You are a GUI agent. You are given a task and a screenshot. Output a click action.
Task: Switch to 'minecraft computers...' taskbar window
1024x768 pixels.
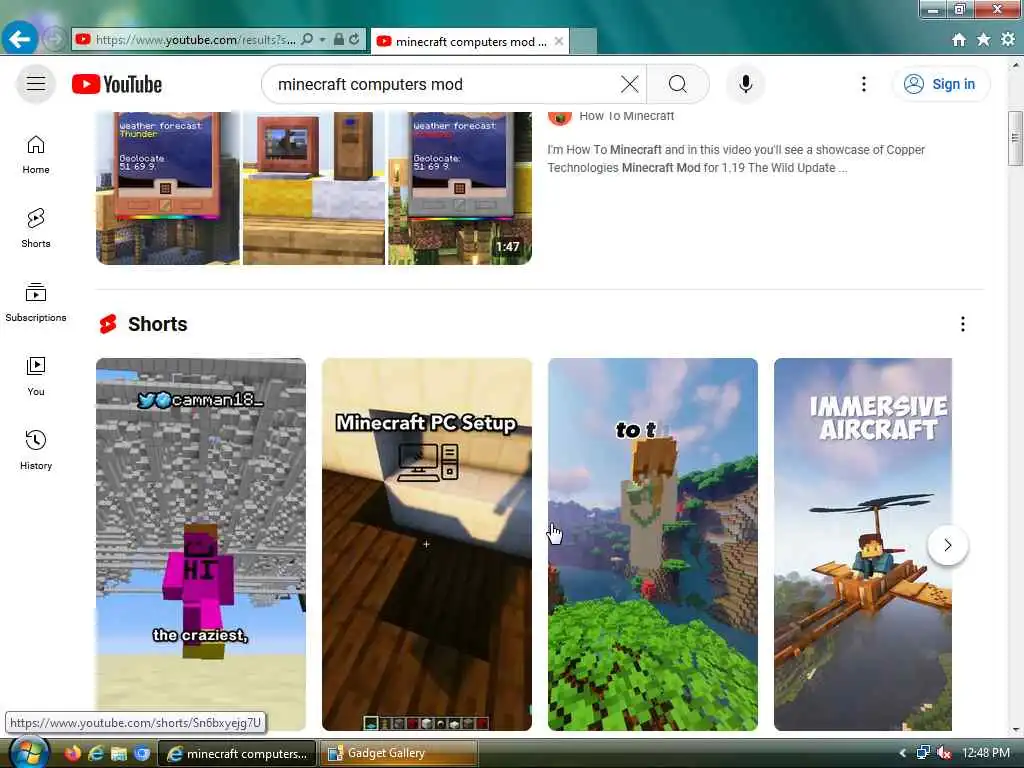(238, 754)
